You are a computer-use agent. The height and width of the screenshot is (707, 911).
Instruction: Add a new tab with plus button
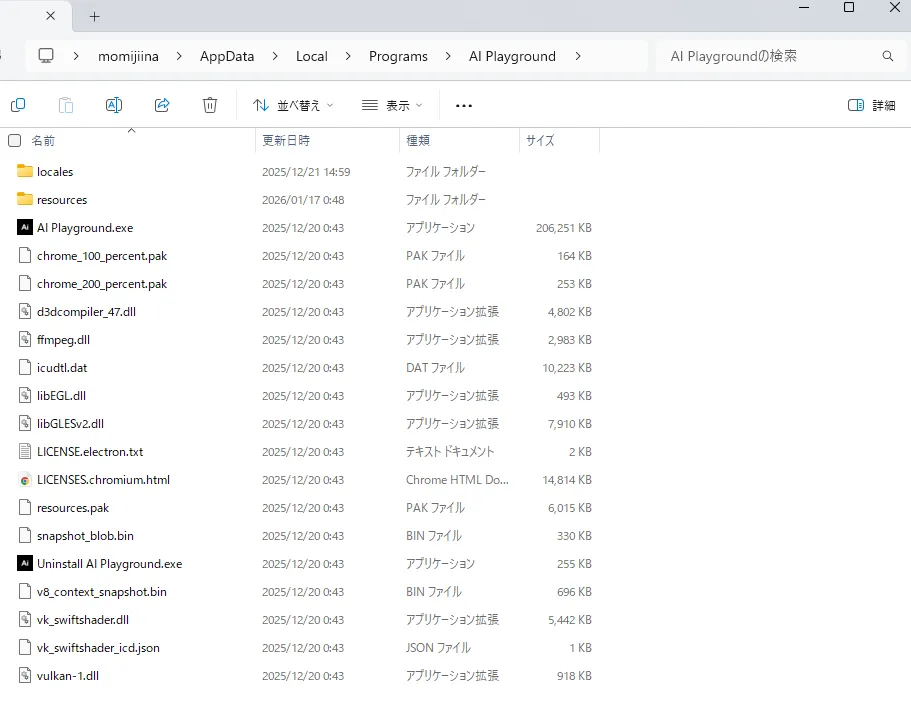tap(95, 16)
